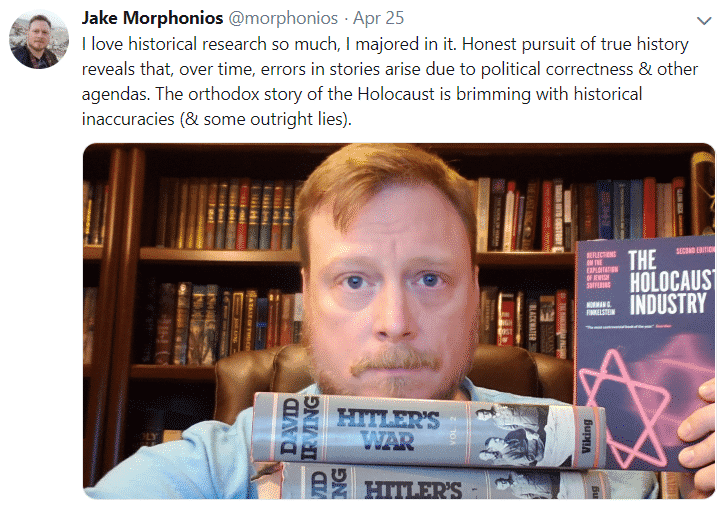Click The Holocaust Industry book title in photo
The height and width of the screenshot is (511, 721).
pyautogui.click(x=670, y=283)
